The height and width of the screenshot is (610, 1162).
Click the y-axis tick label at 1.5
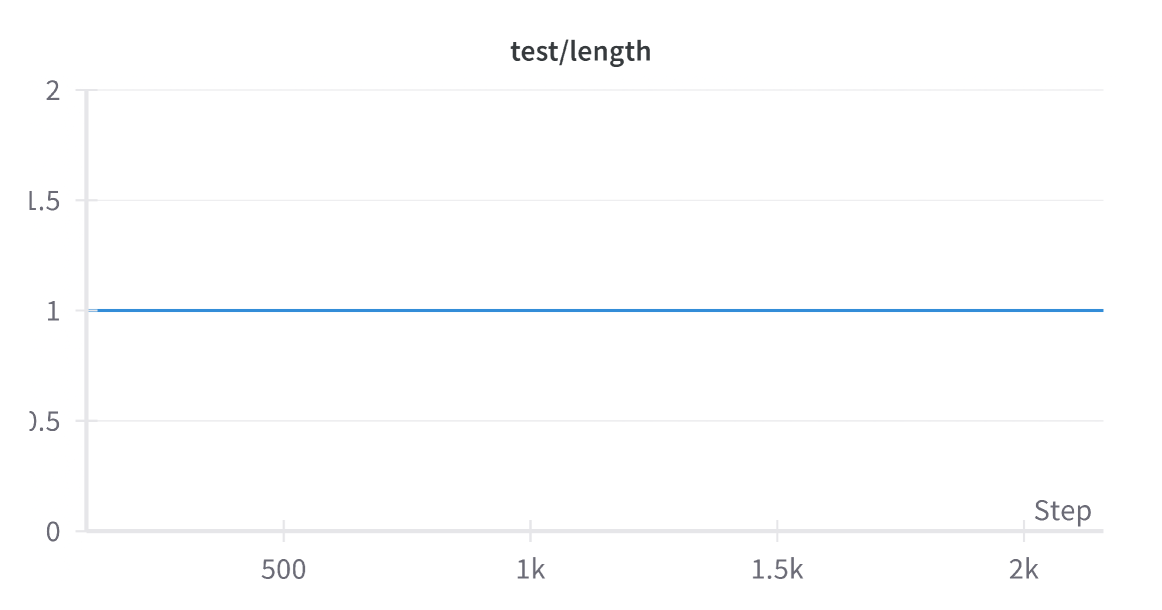pos(46,201)
